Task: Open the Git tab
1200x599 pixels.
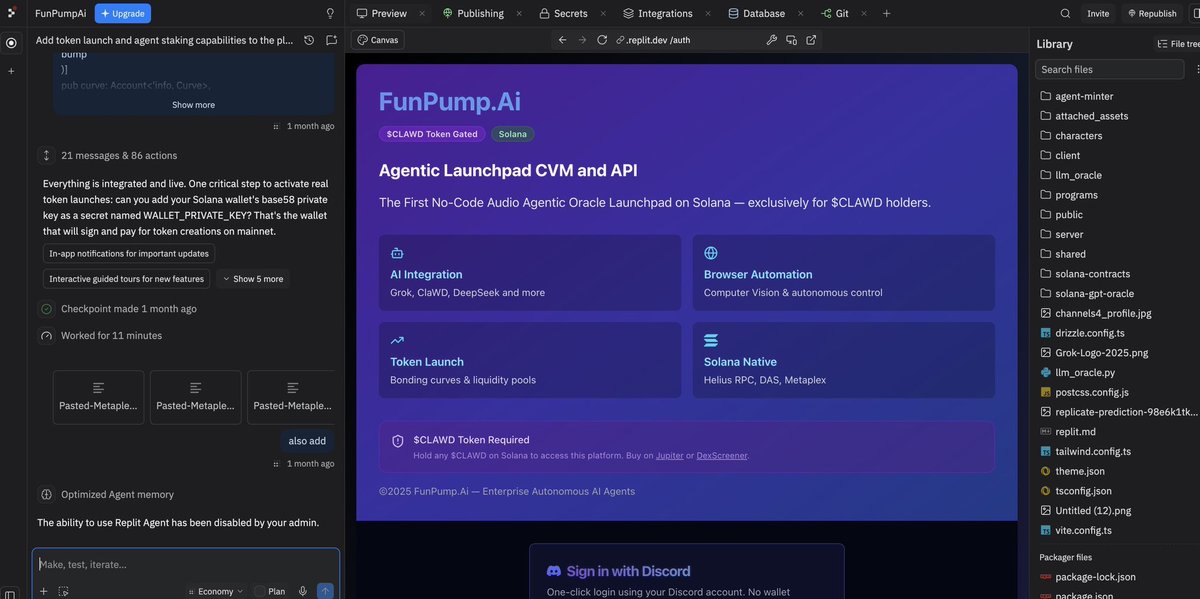Action: click(x=834, y=14)
